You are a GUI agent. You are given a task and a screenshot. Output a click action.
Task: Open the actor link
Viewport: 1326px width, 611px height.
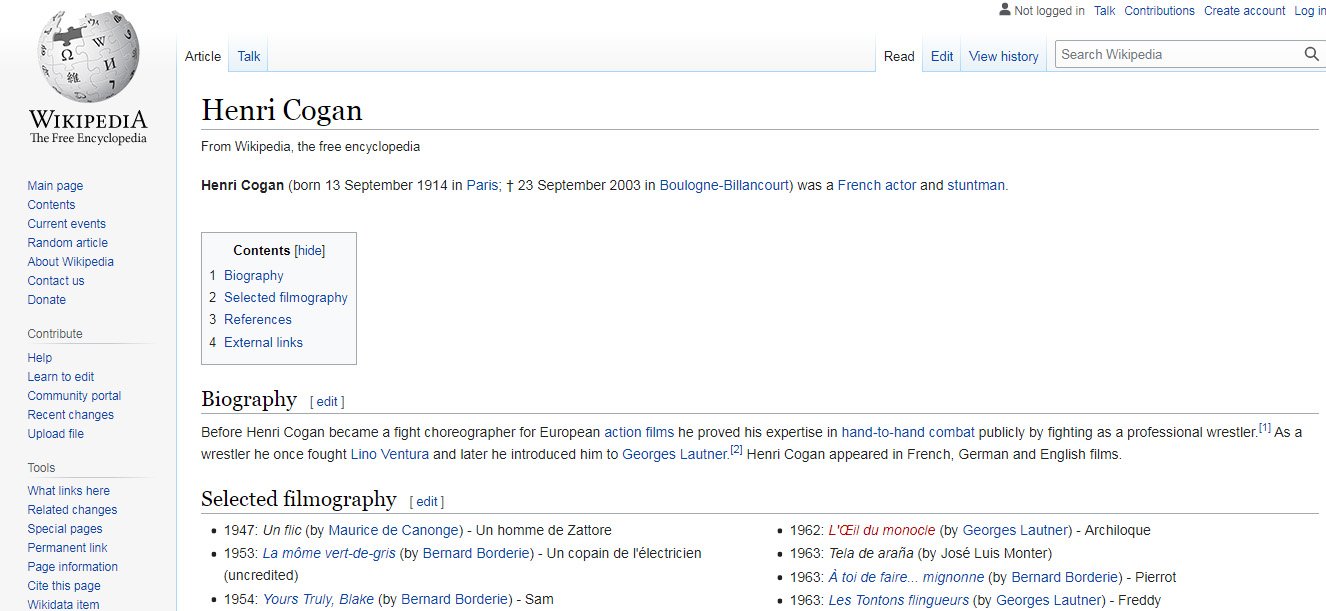click(x=901, y=185)
